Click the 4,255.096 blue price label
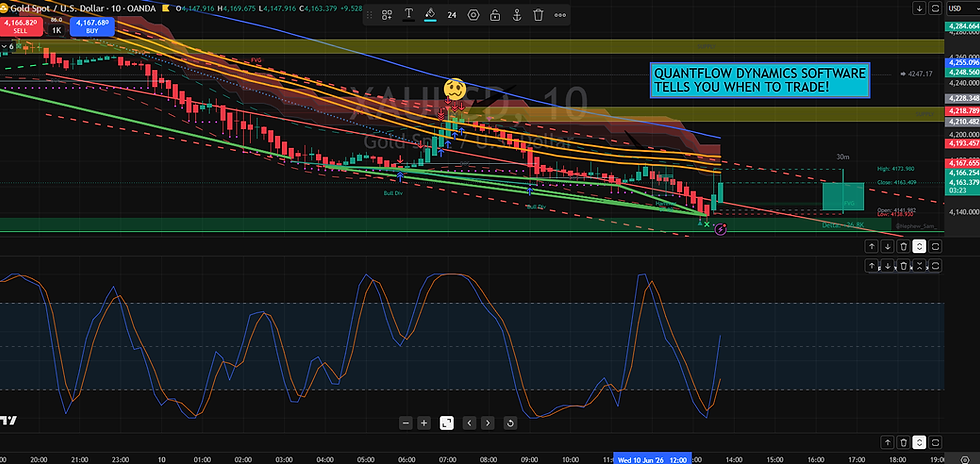The width and height of the screenshot is (980, 464). (962, 63)
